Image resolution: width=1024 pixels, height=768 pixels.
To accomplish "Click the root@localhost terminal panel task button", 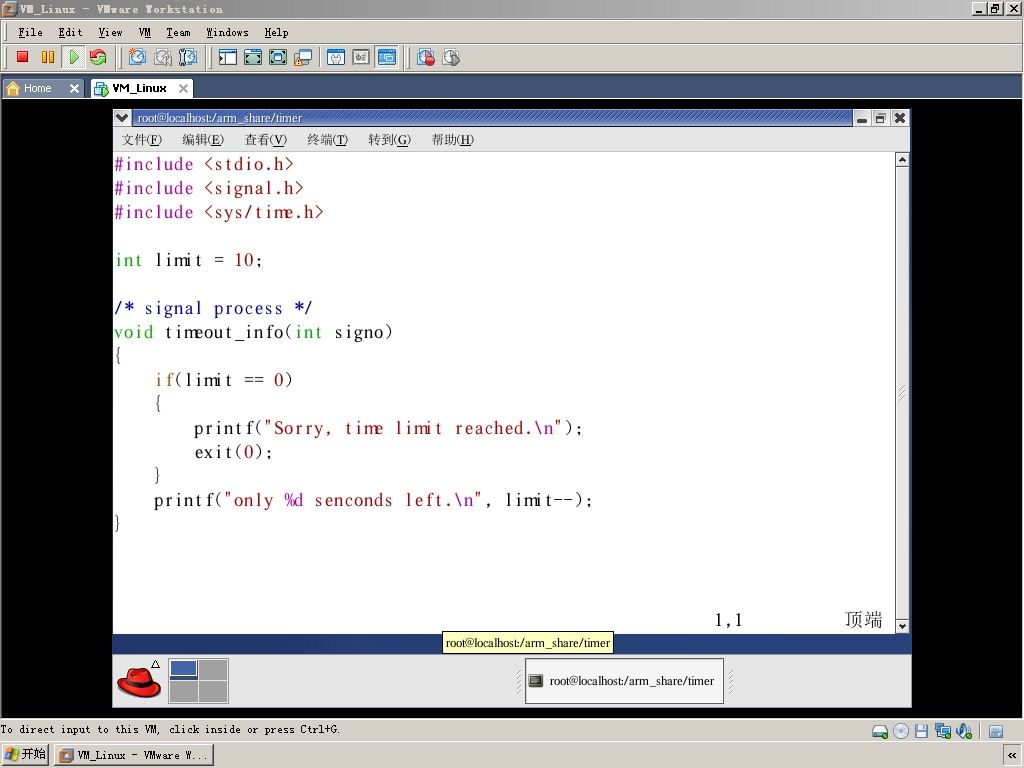I will [624, 681].
